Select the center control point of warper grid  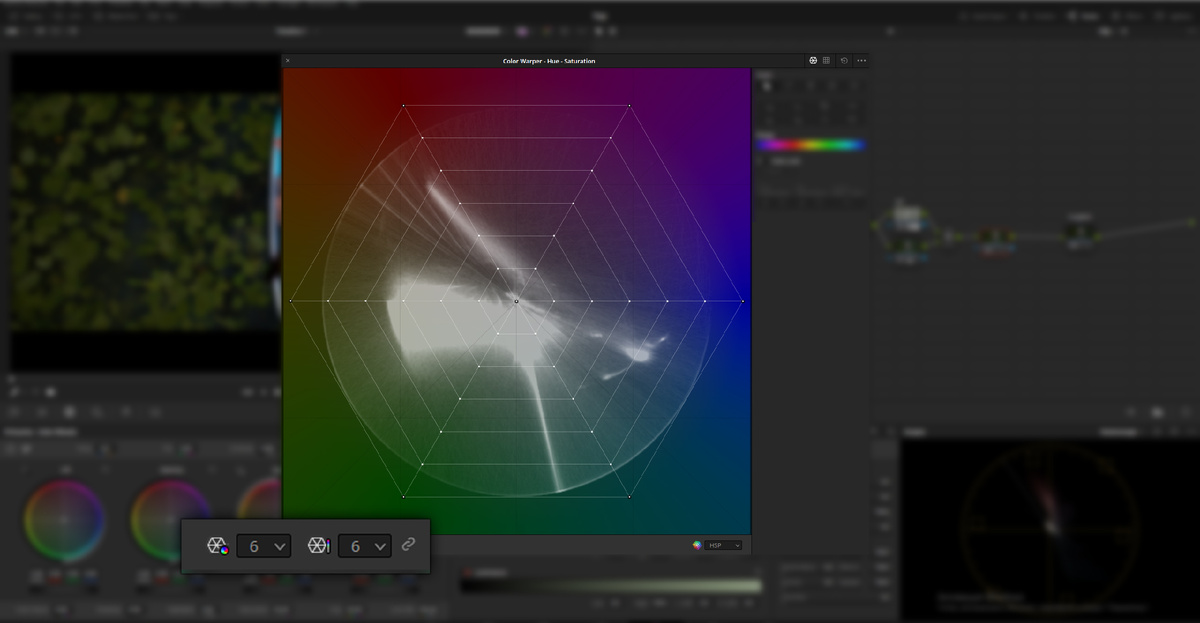(x=516, y=301)
